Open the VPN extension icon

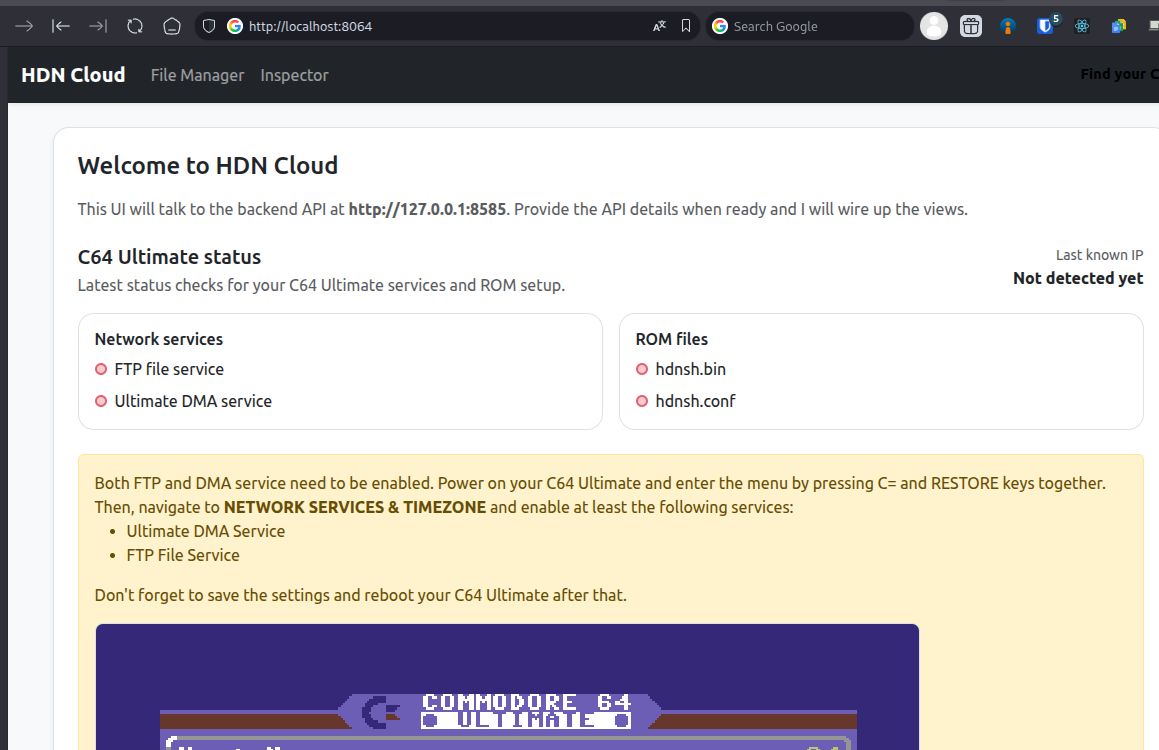pyautogui.click(x=1007, y=25)
